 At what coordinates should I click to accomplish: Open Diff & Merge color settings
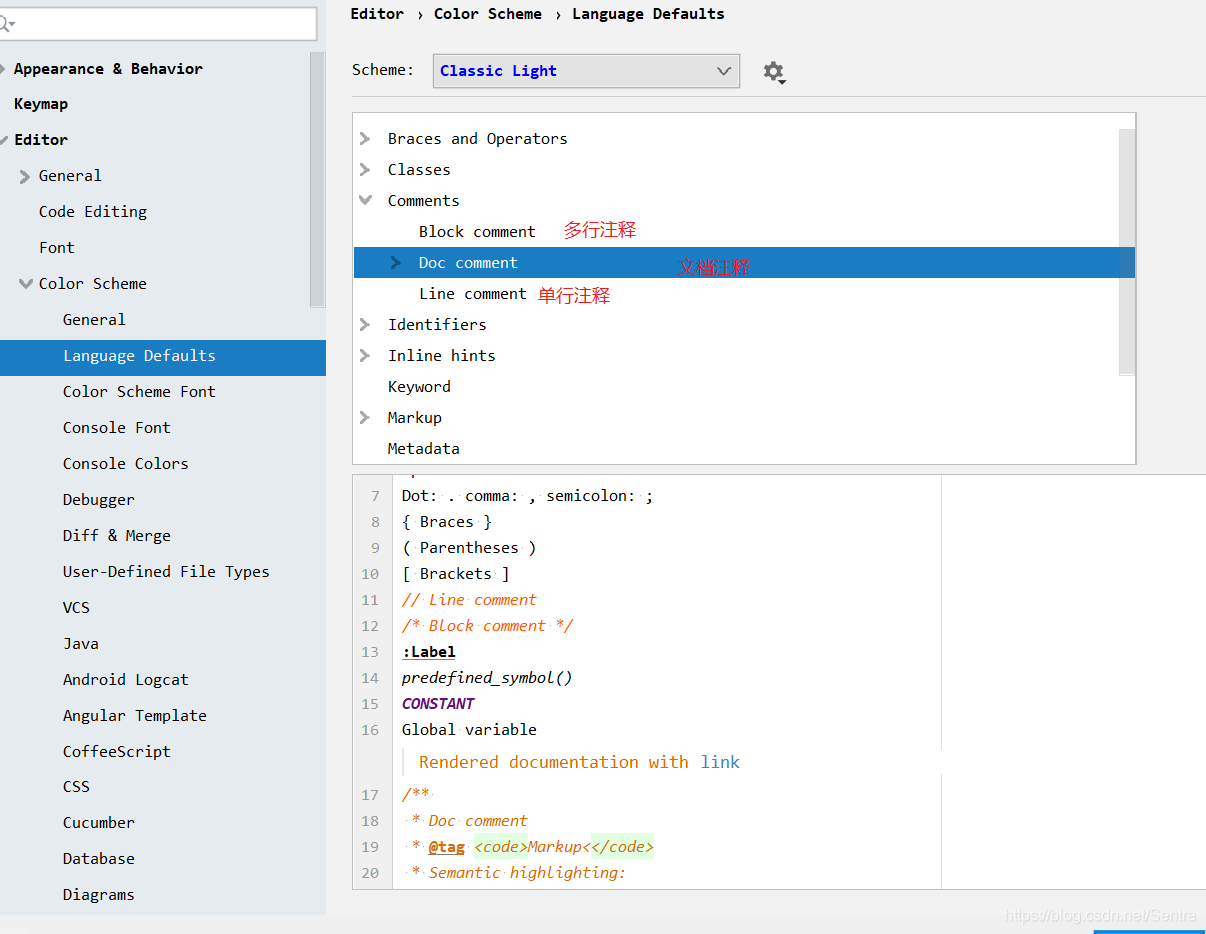click(x=117, y=536)
